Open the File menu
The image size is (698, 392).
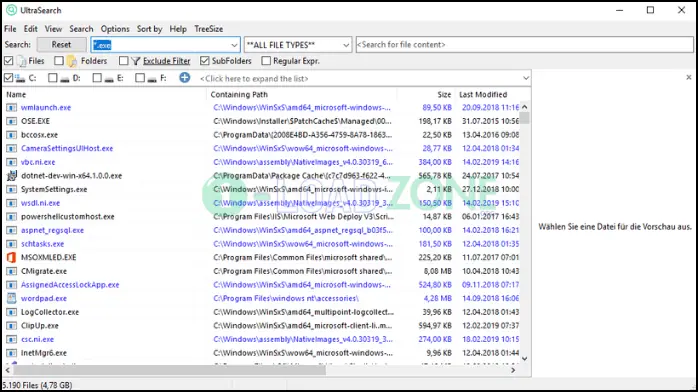[x=10, y=29]
